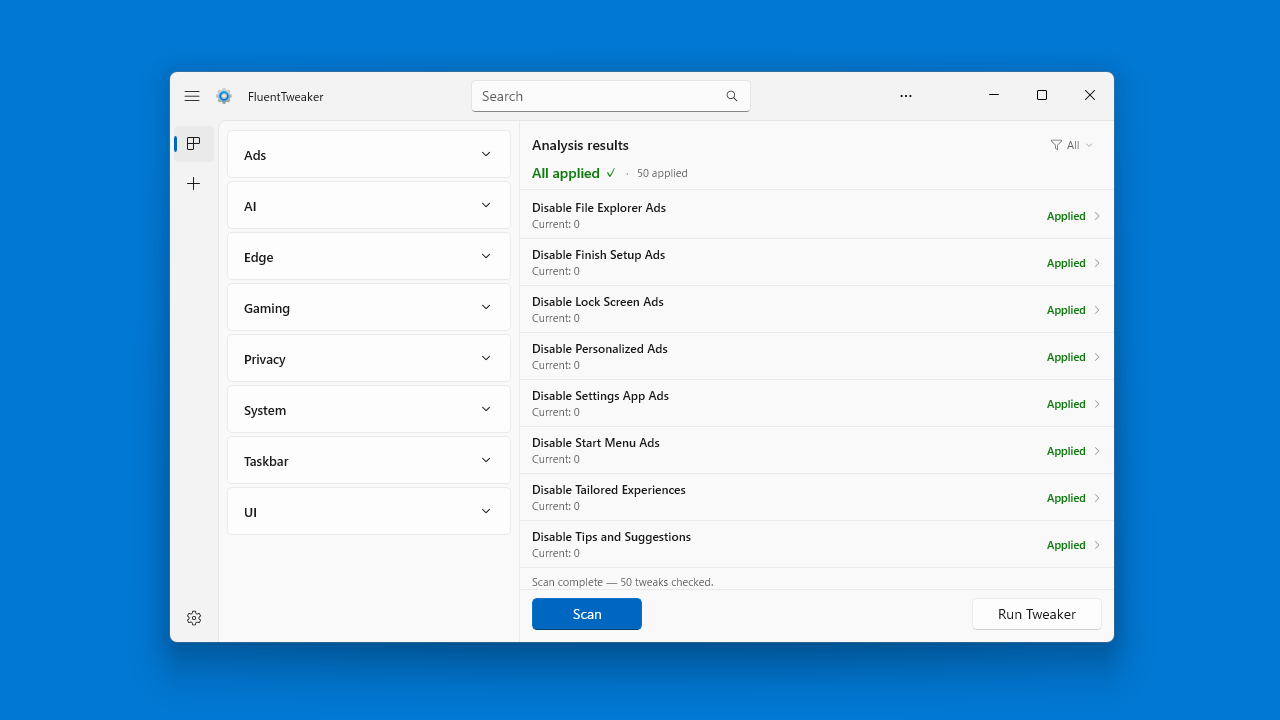Open the hamburger navigation menu
Image resolution: width=1280 pixels, height=720 pixels.
tap(192, 96)
